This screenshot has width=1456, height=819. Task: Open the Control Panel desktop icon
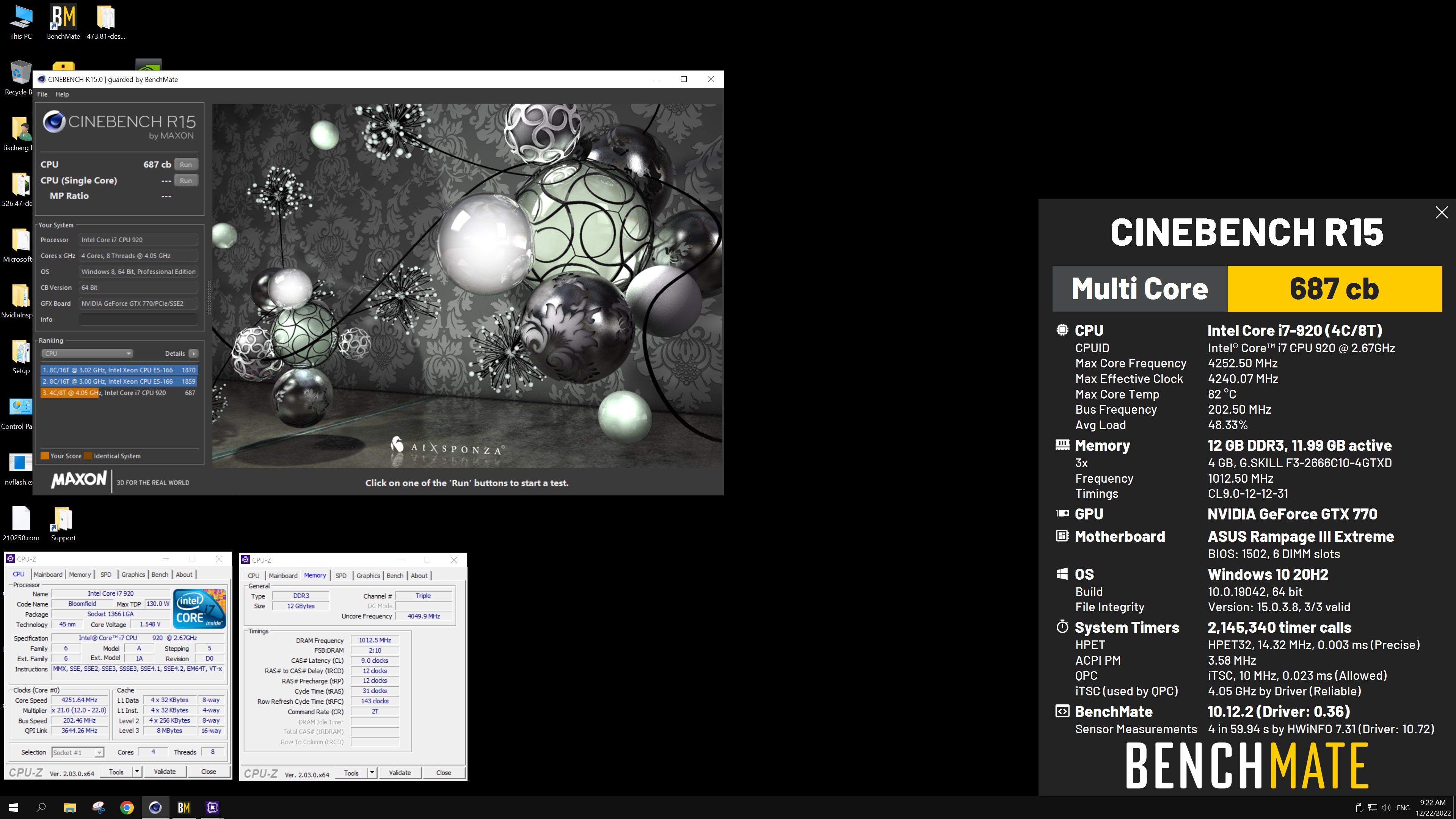pos(18,413)
